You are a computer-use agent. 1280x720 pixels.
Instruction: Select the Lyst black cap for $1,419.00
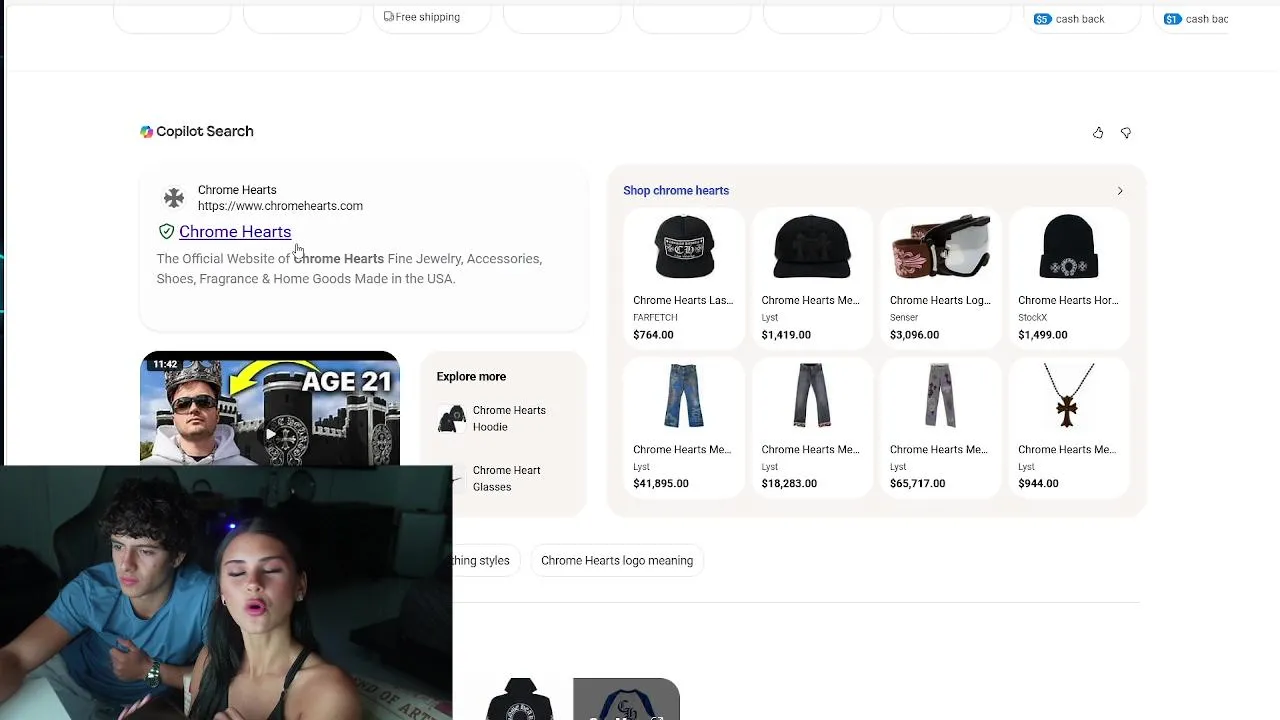(x=812, y=277)
